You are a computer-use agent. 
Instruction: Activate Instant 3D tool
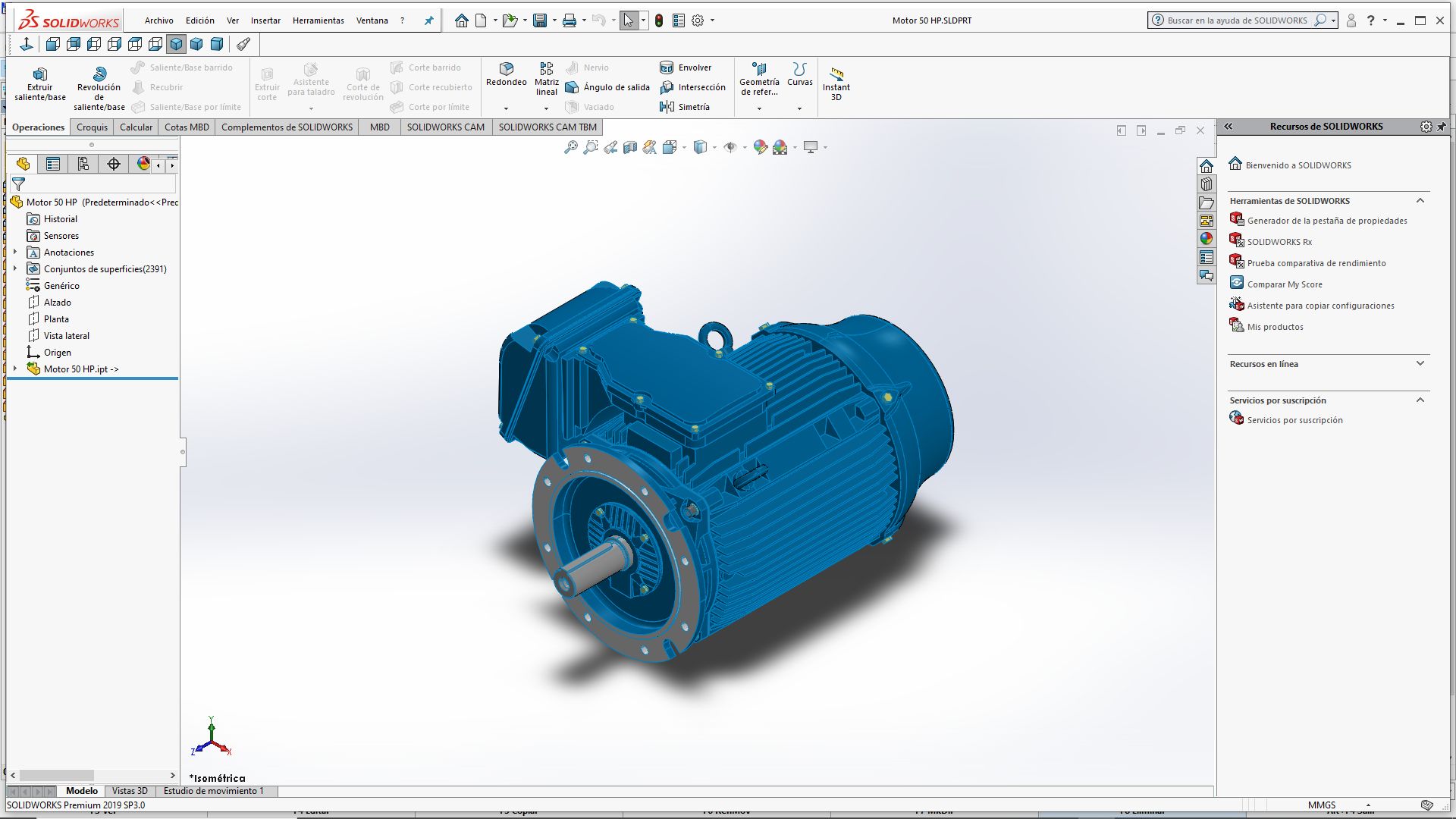(836, 82)
